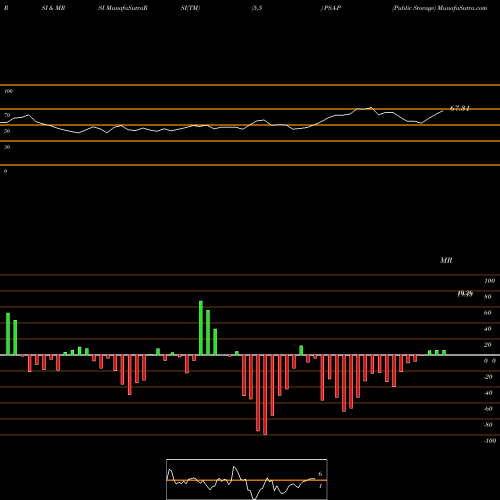Click the "SI MunafaSutraR" header label
Image resolution: width=500 pixels, height=500 pixels.
point(123,8)
